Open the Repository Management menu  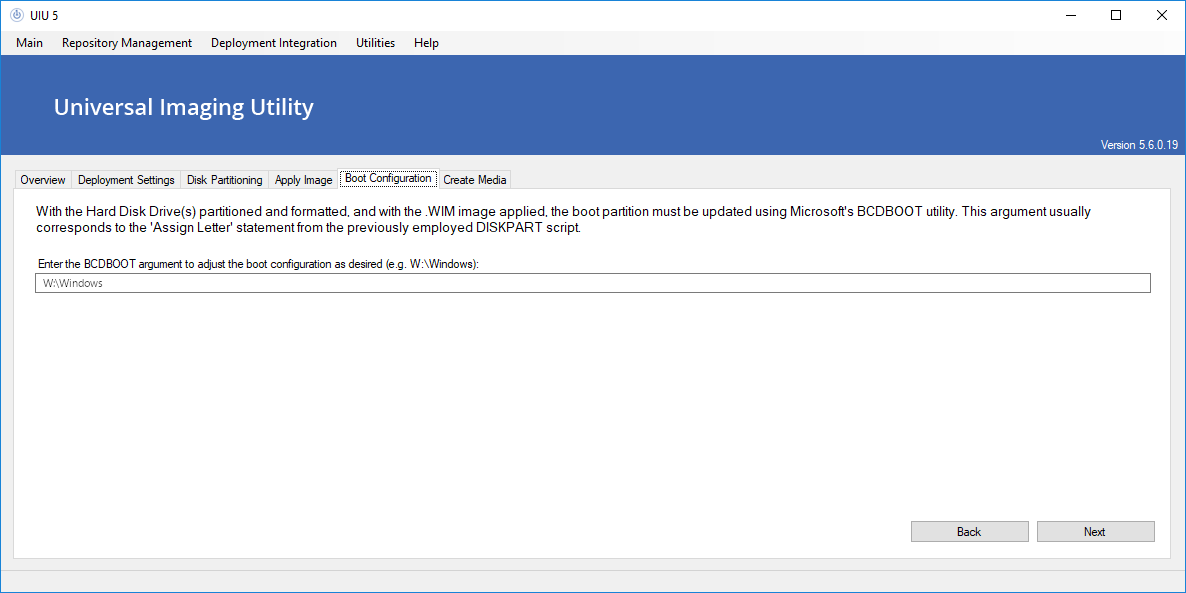(x=127, y=43)
